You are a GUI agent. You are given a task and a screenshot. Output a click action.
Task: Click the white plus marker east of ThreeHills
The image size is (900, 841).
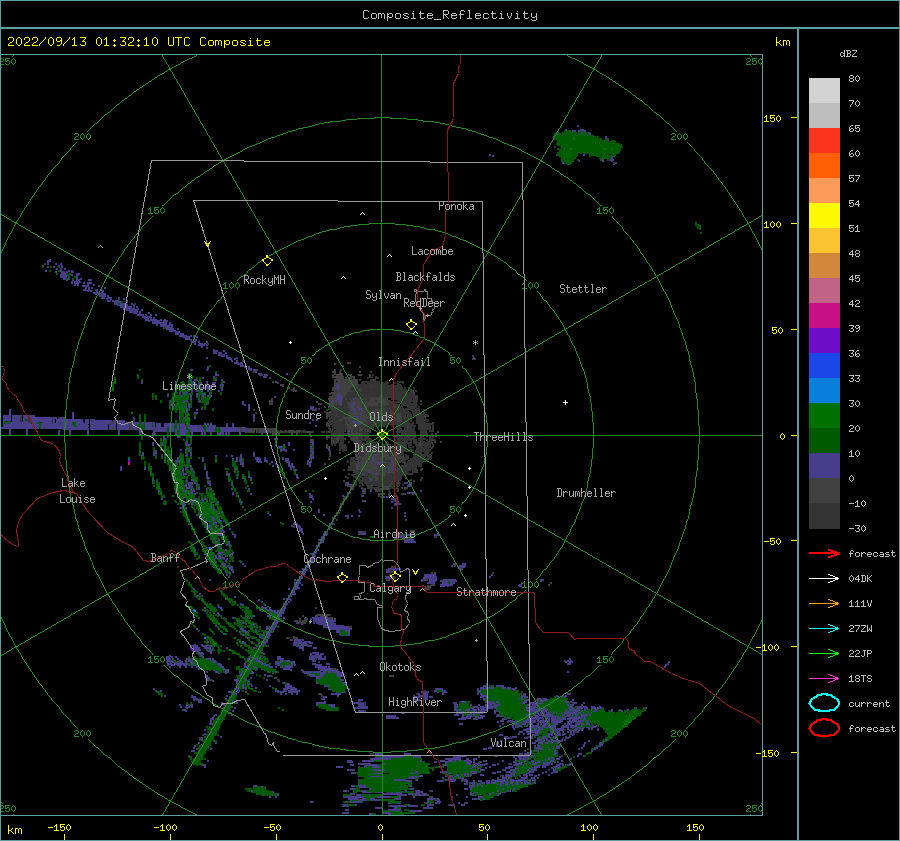(565, 402)
